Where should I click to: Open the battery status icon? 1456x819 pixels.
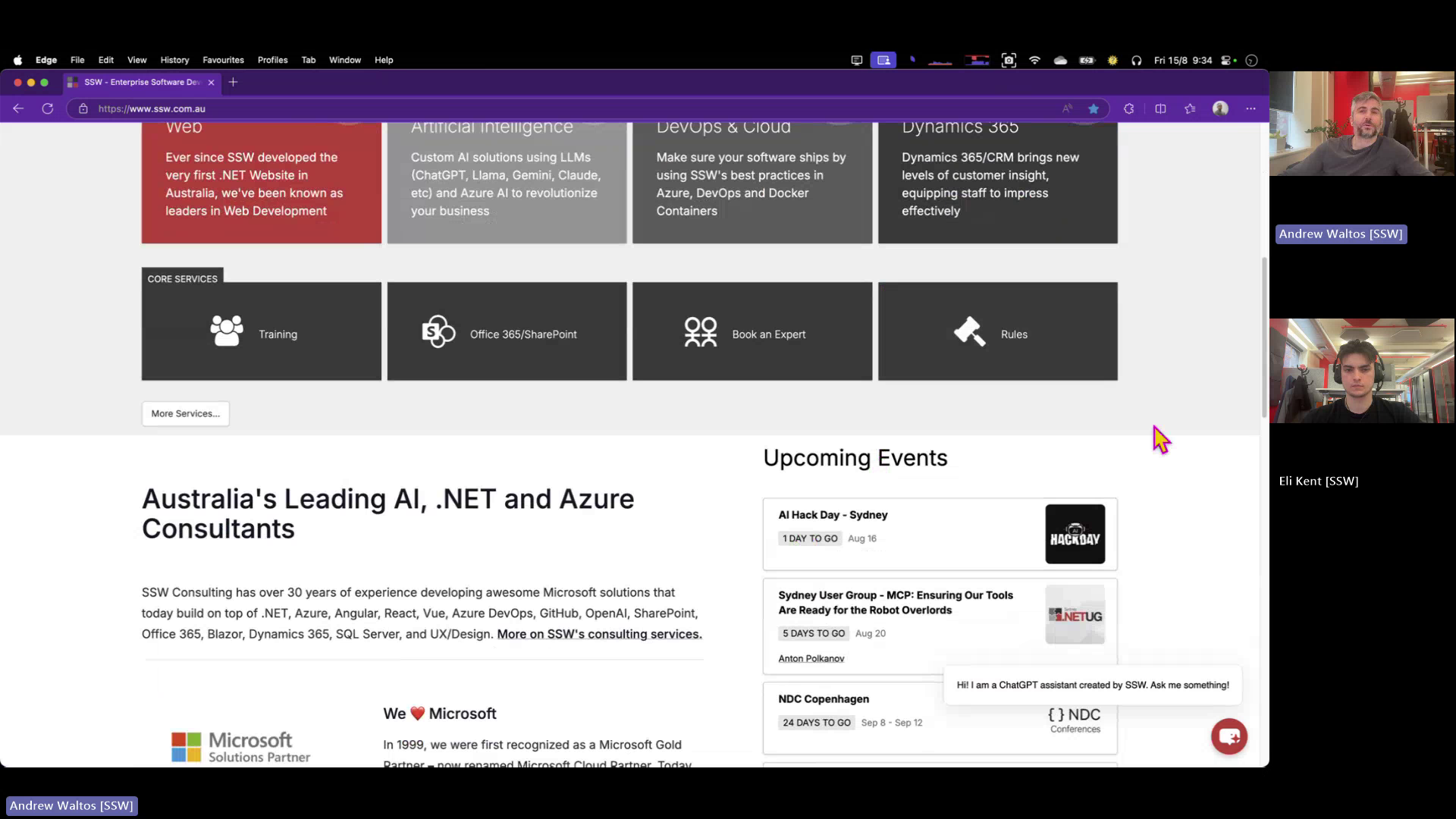pyautogui.click(x=1087, y=60)
